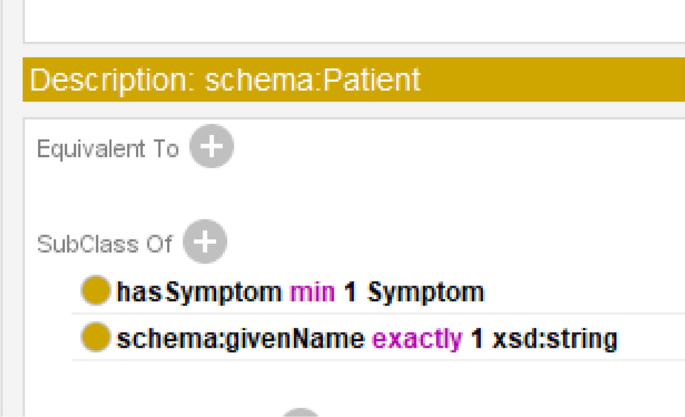
Task: Click cardinality number 1 in givenName restriction
Action: coord(477,339)
